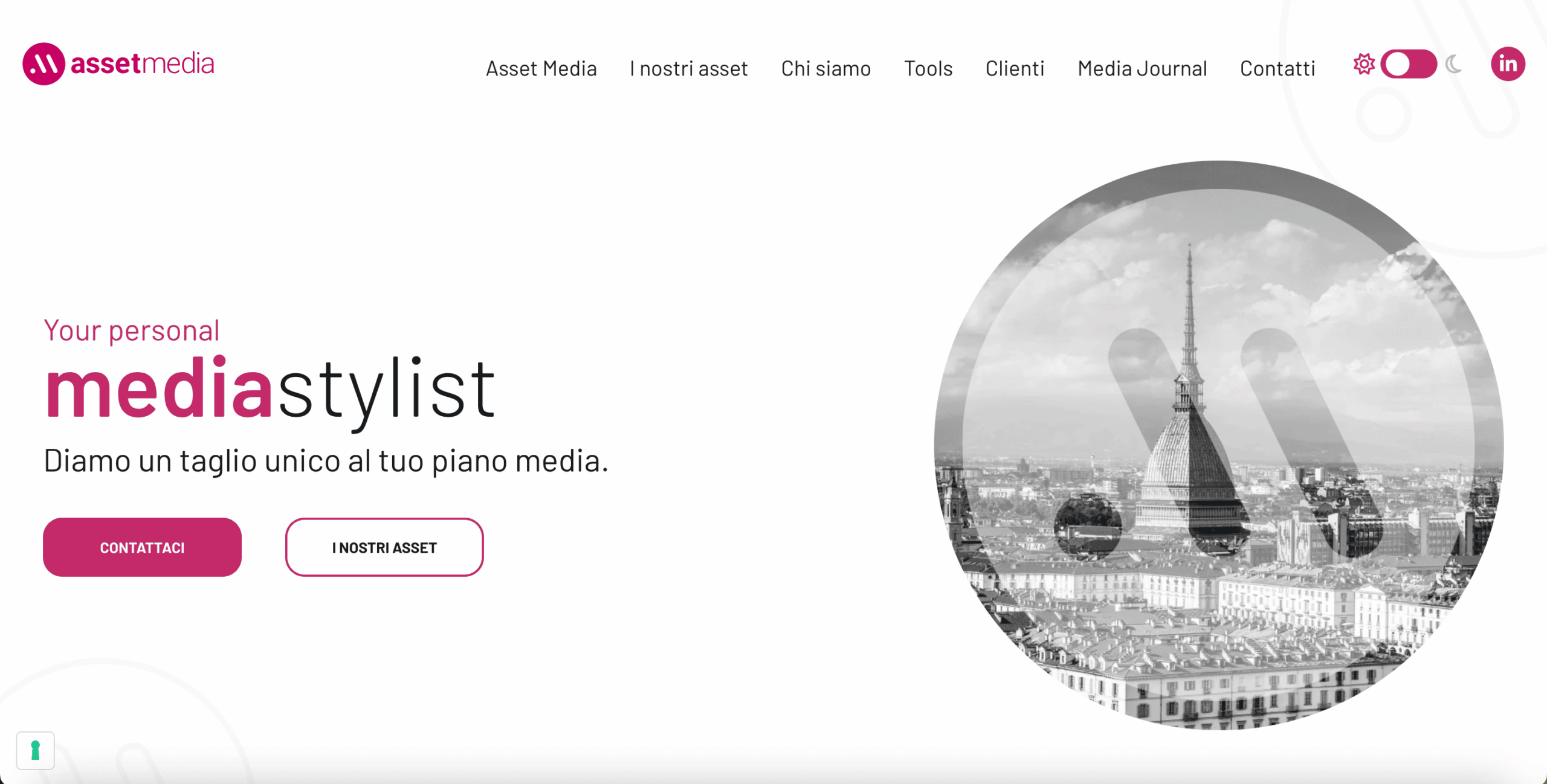This screenshot has width=1547, height=784.
Task: Open the LinkedIn icon in the header
Action: (x=1508, y=64)
